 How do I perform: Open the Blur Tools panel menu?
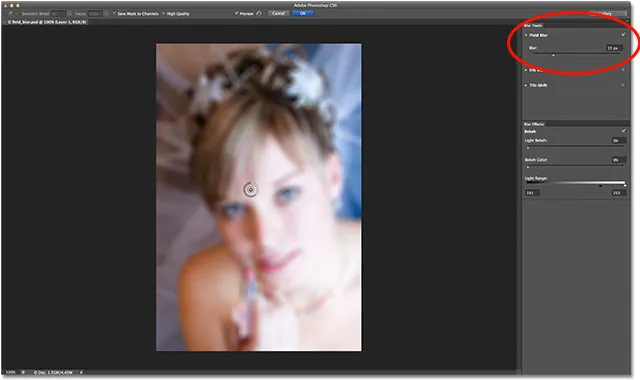(627, 21)
